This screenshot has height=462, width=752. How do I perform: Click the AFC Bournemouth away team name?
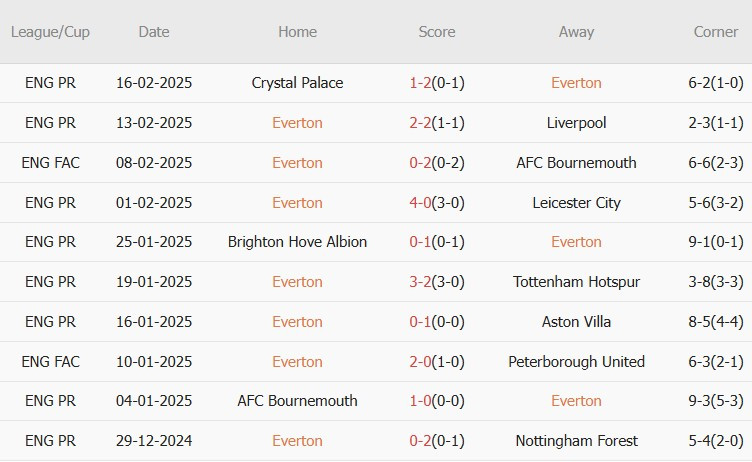point(576,163)
